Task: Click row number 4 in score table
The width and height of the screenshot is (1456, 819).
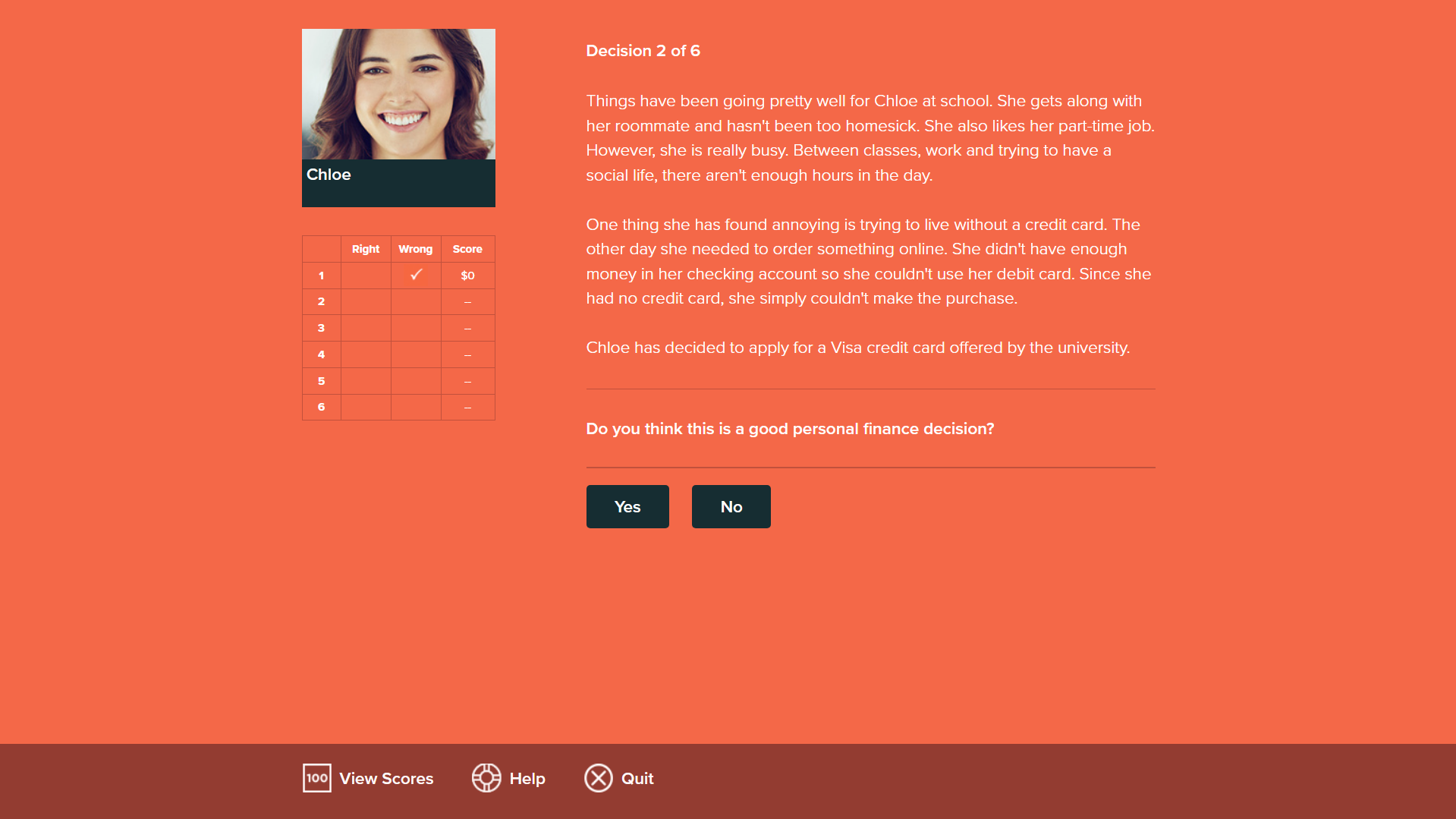Action: point(321,354)
